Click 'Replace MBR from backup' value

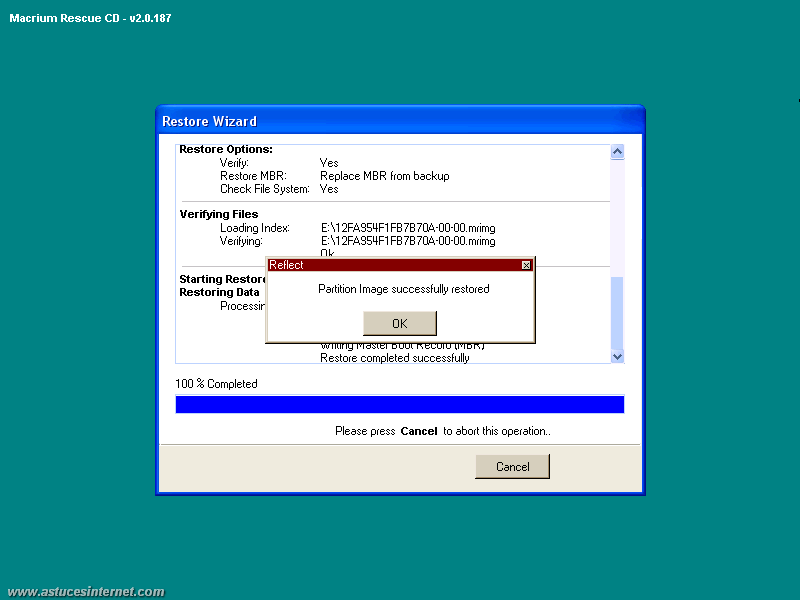(x=385, y=176)
